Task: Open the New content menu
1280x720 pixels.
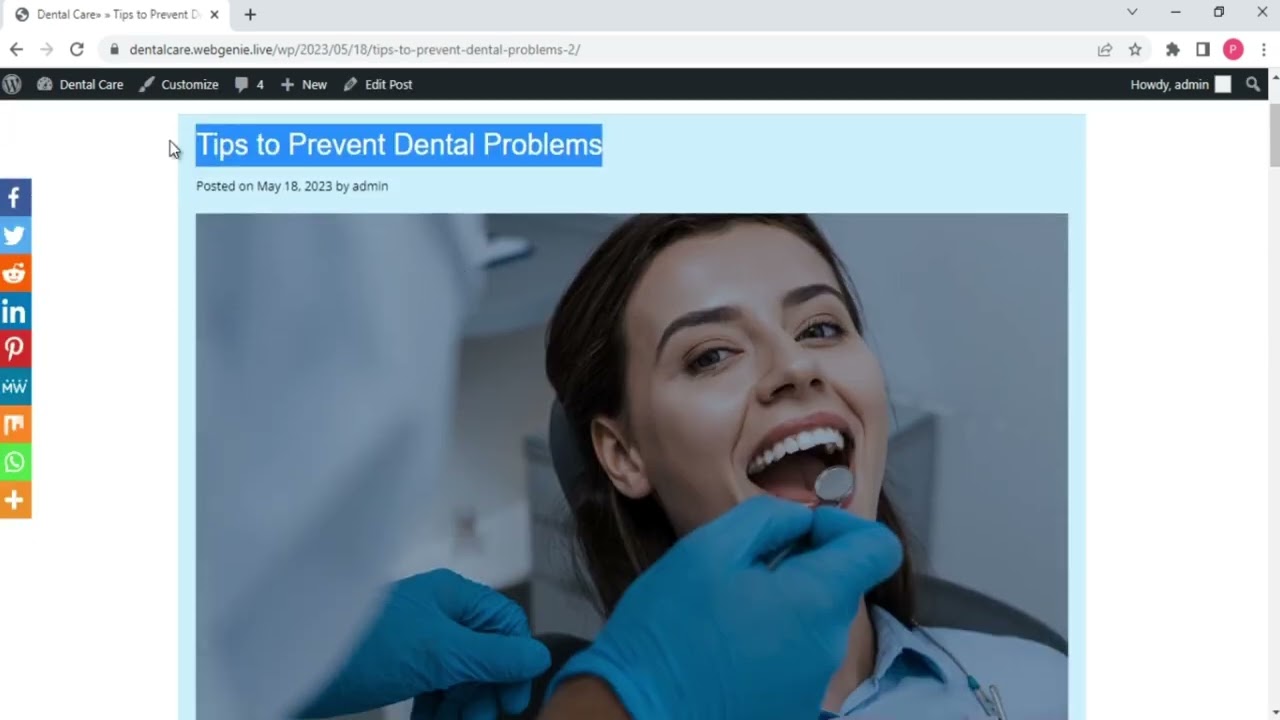Action: click(x=304, y=85)
